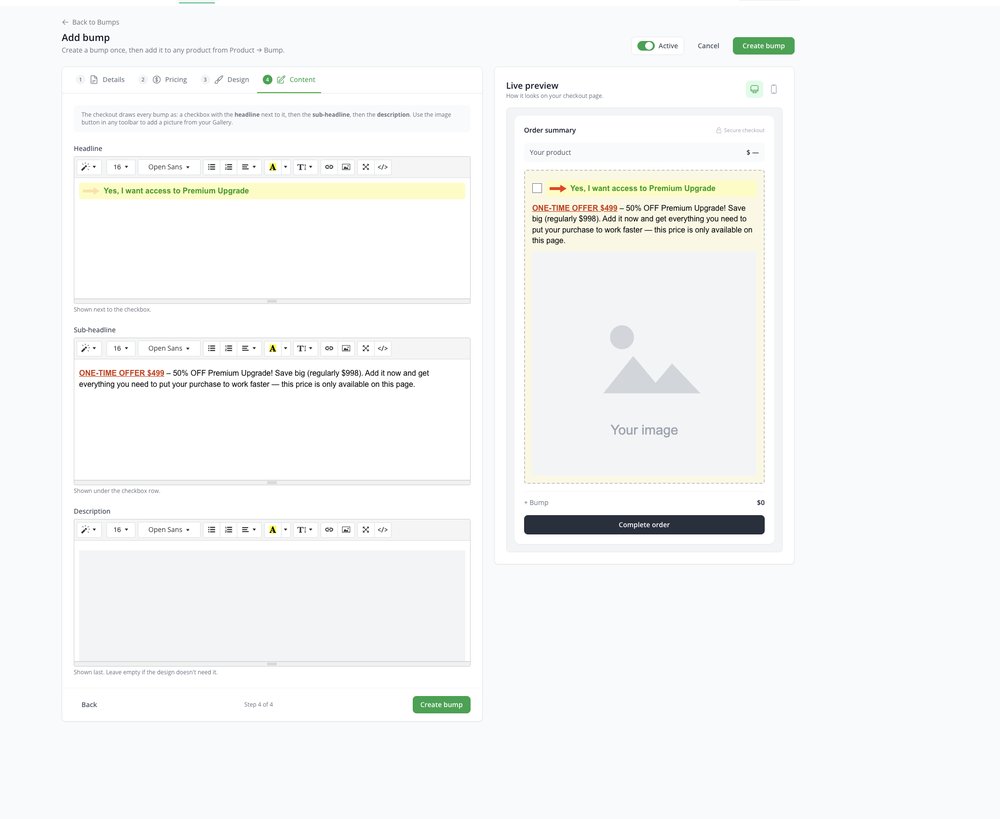Click the Sub-headline editor paragraph text
Image resolution: width=1000 pixels, height=819 pixels.
pos(254,378)
